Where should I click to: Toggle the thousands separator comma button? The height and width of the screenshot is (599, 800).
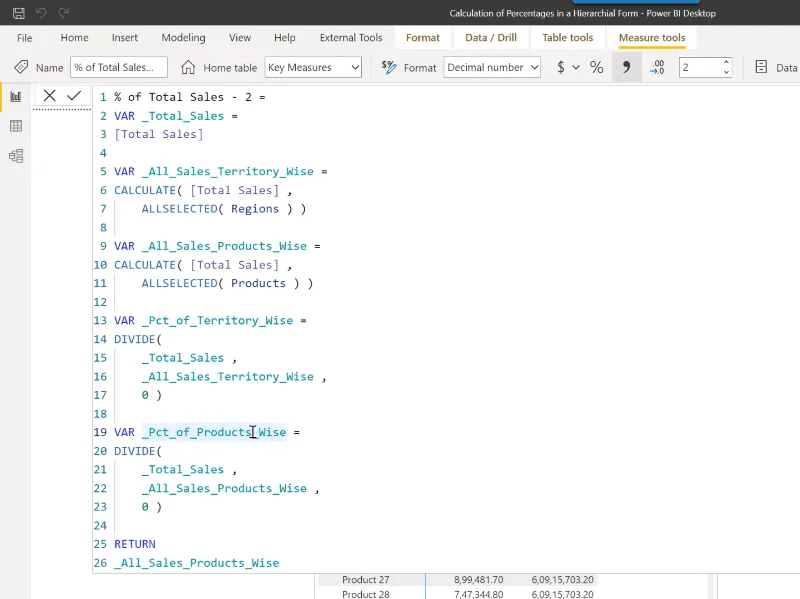627,67
